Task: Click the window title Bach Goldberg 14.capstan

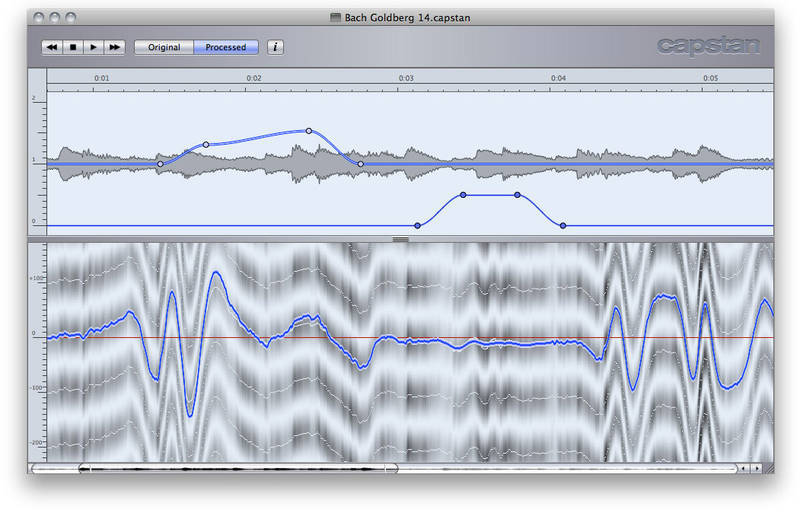Action: click(406, 17)
